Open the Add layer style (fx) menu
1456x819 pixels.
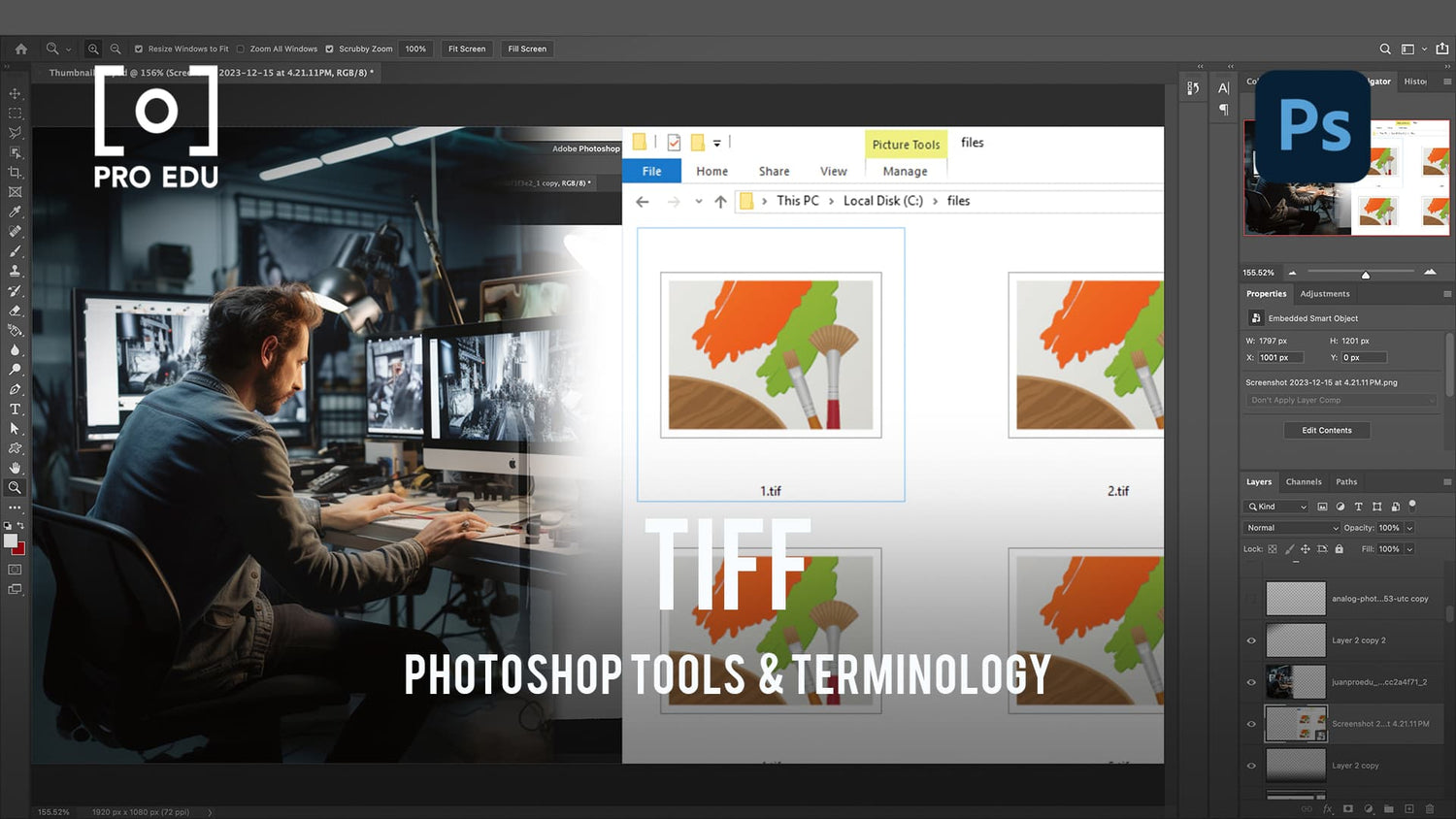point(1328,808)
